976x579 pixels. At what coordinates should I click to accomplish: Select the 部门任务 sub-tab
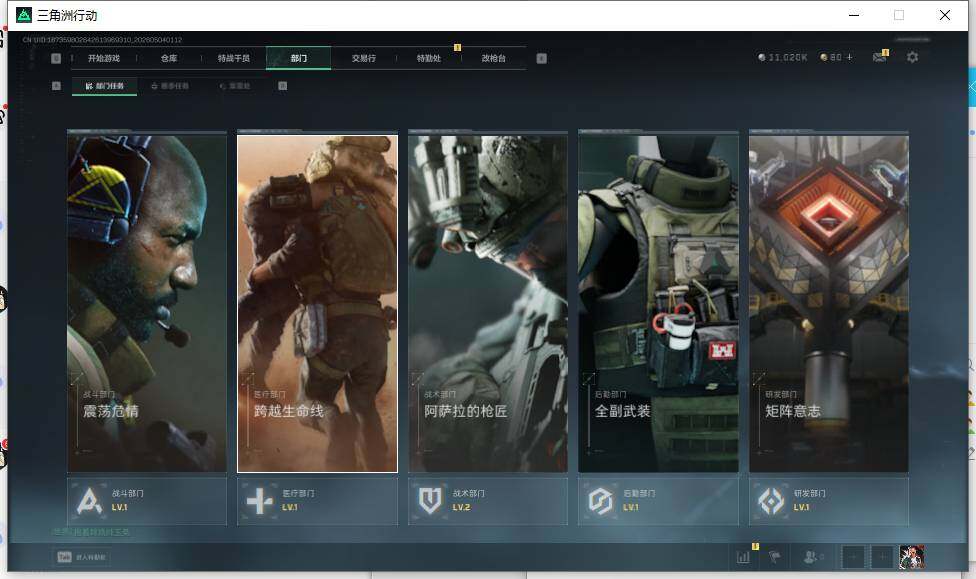(105, 86)
